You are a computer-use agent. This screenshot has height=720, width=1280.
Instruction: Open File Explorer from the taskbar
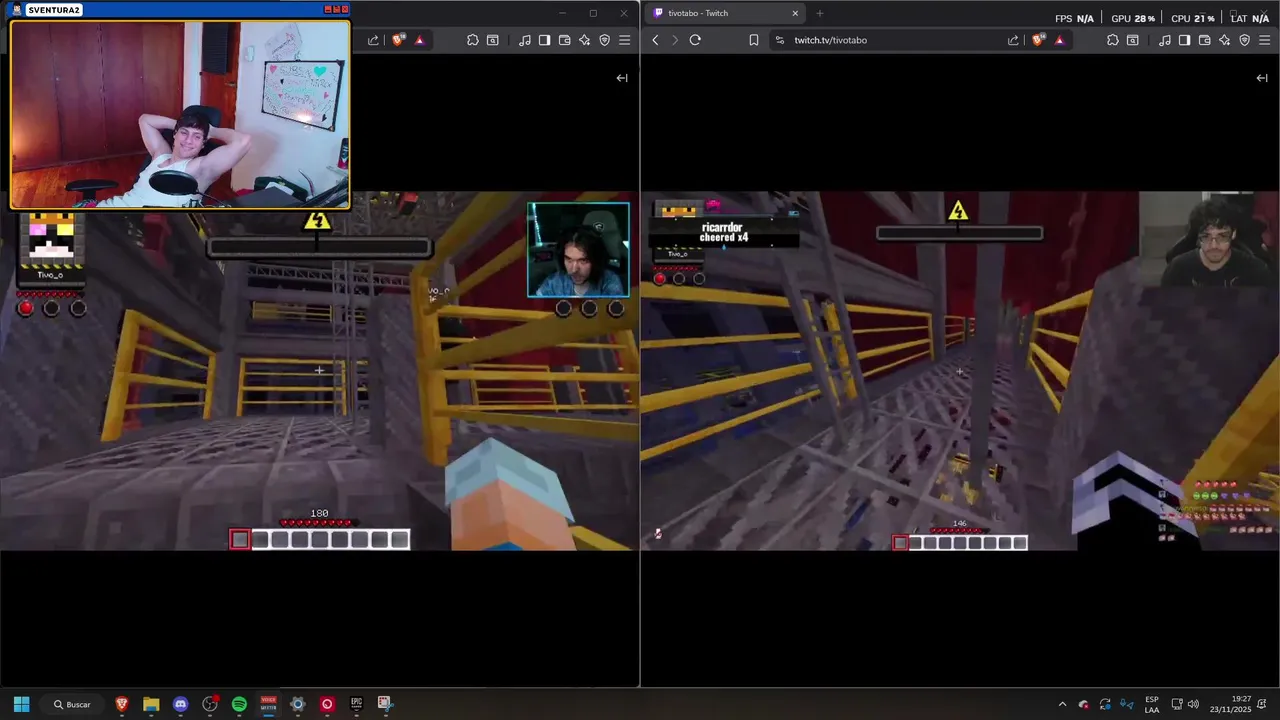[151, 704]
